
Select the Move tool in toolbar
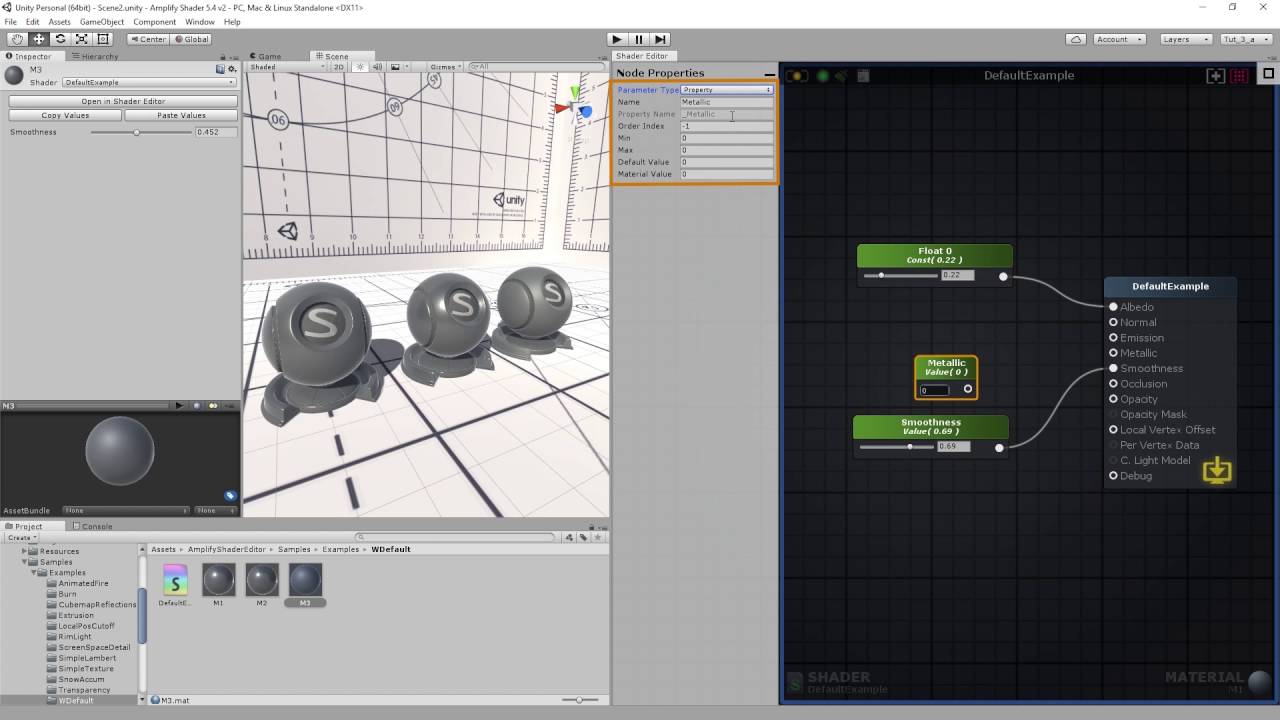click(39, 39)
